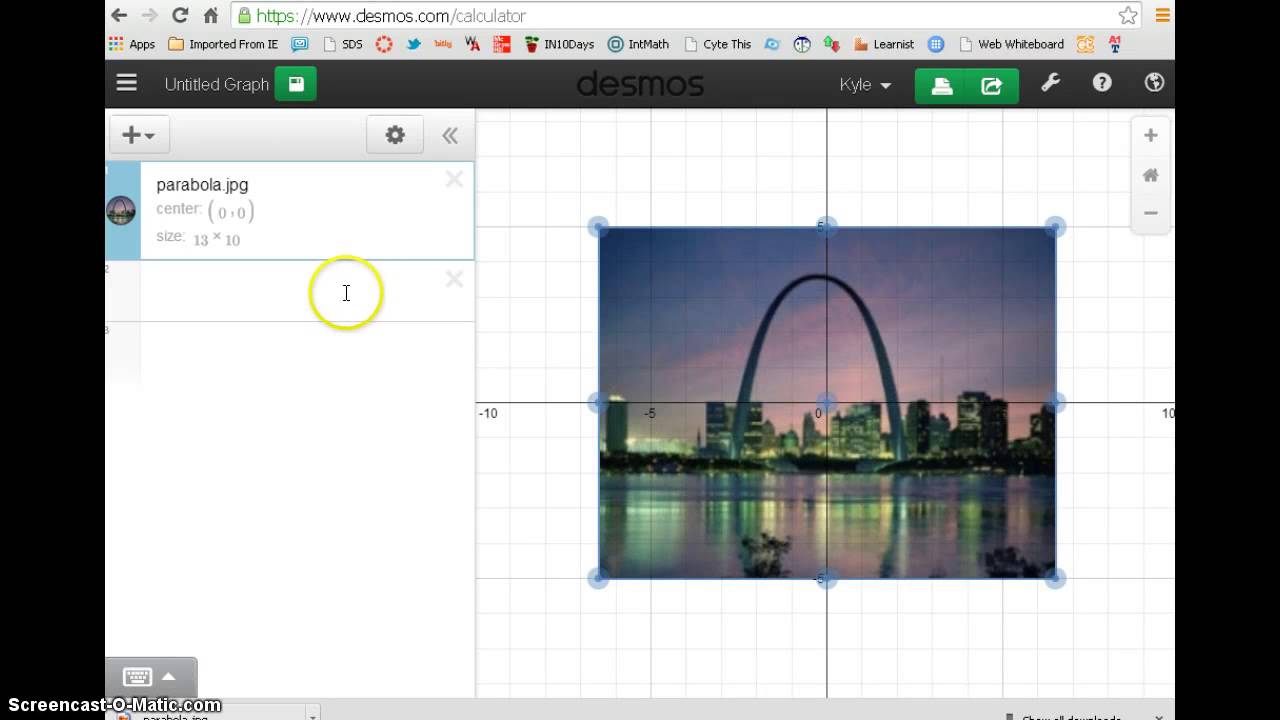The image size is (1280, 720).
Task: Click the image's top-left resize handle
Action: [x=598, y=227]
